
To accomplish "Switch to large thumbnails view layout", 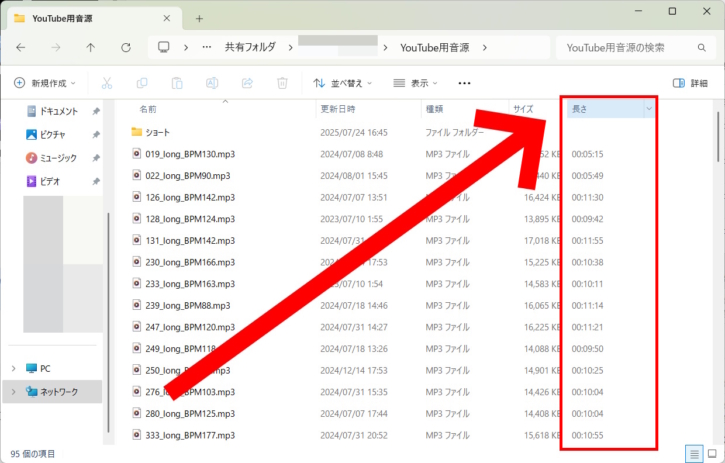I will pyautogui.click(x=712, y=454).
